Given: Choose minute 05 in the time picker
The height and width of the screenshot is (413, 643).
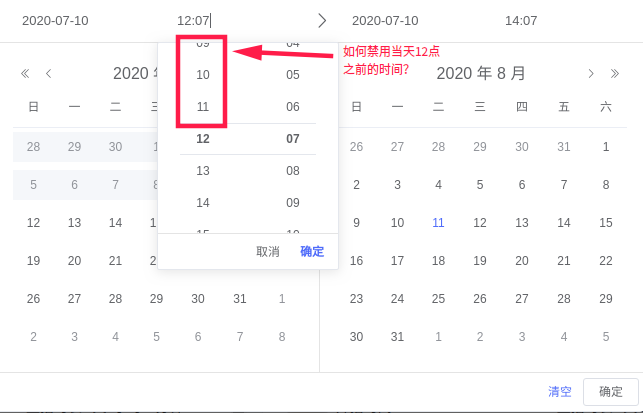Looking at the screenshot, I should [x=293, y=75].
